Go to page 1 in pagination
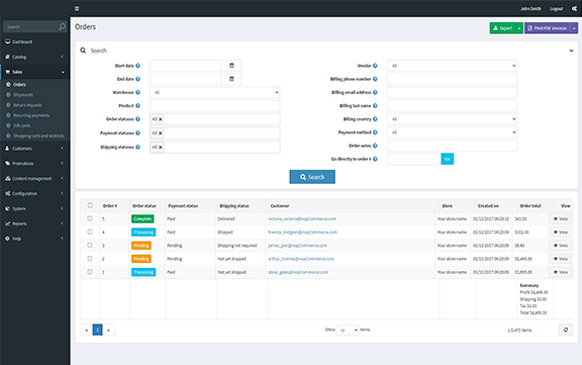The width and height of the screenshot is (582, 365). 98,330
